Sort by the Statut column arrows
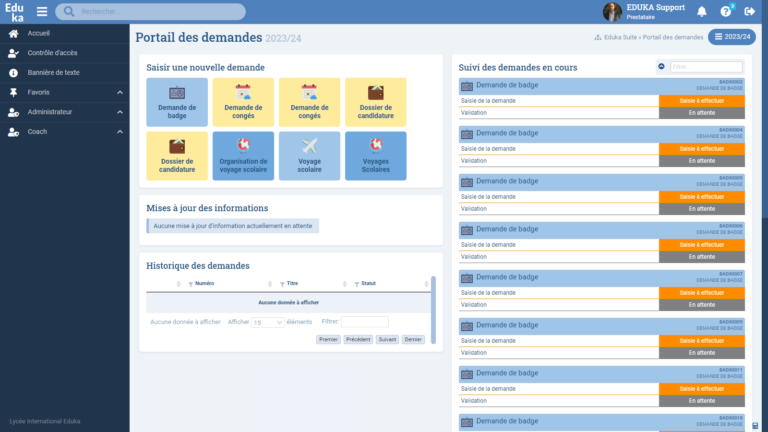Image resolution: width=768 pixels, height=432 pixels. 426,284
